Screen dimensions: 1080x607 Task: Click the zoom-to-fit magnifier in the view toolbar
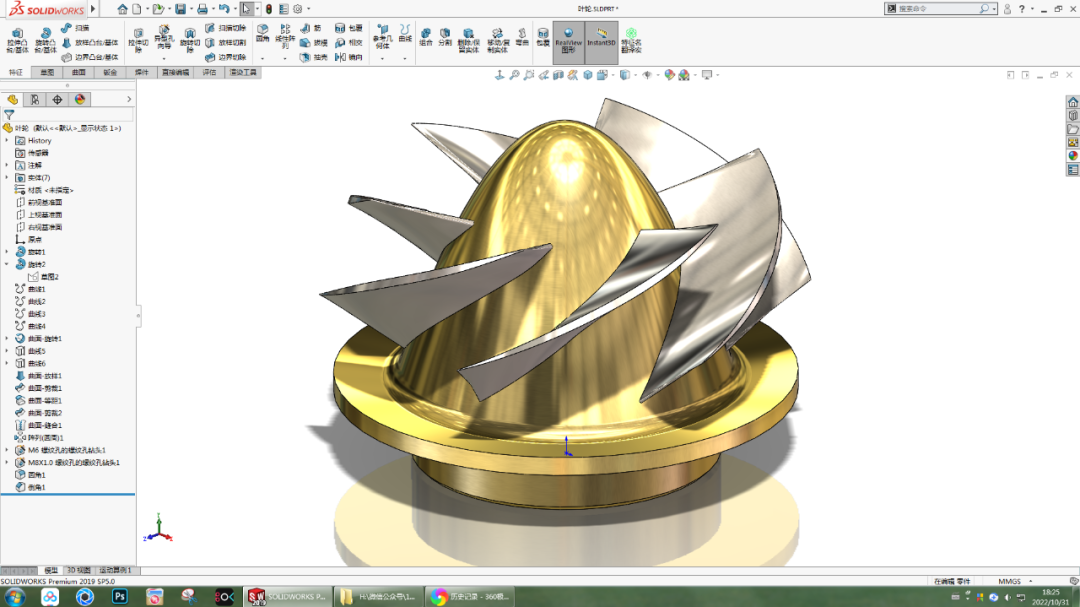(x=514, y=74)
